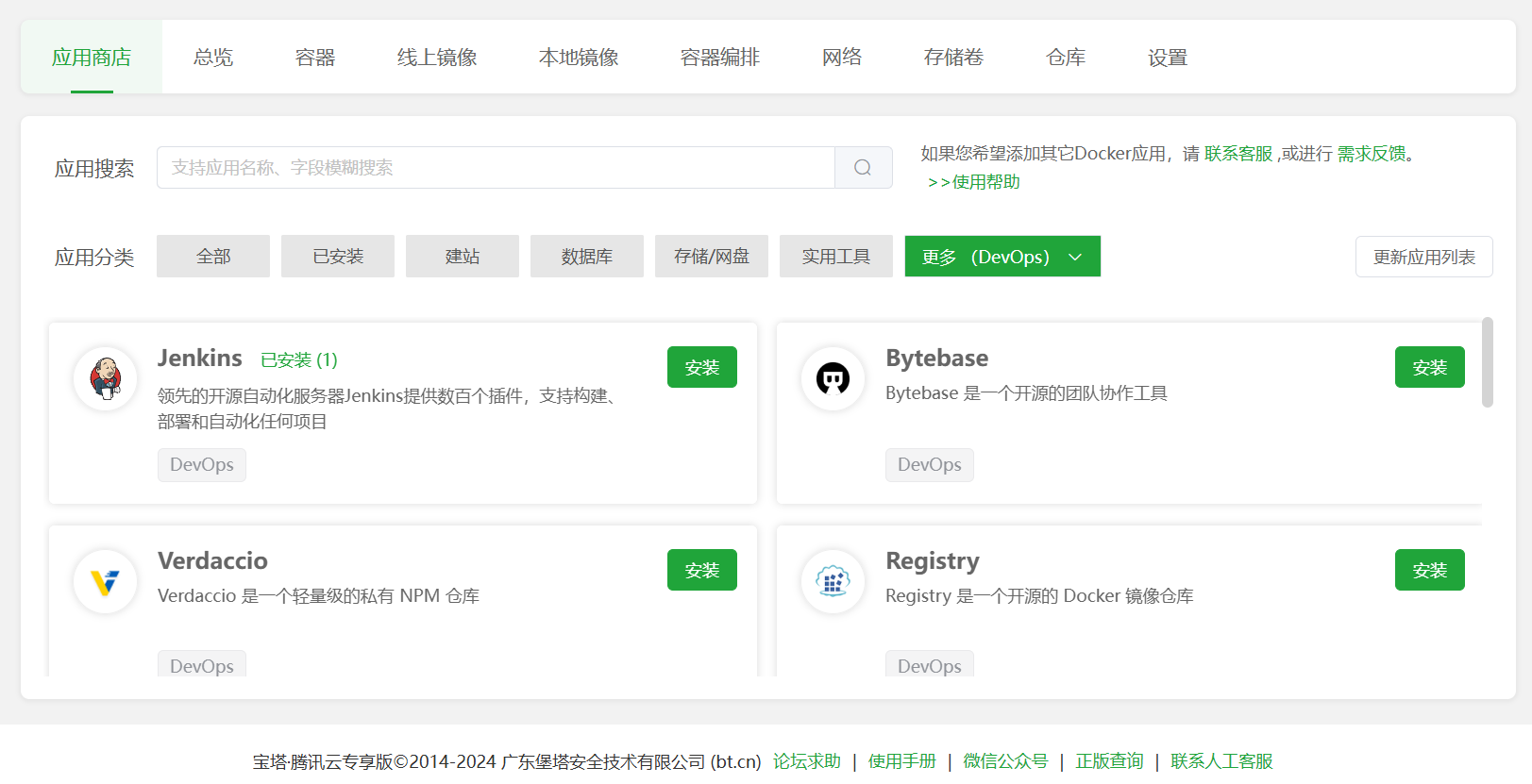Click the 需求反馈 link
Viewport: 1532px width, 784px height.
pos(1372,154)
